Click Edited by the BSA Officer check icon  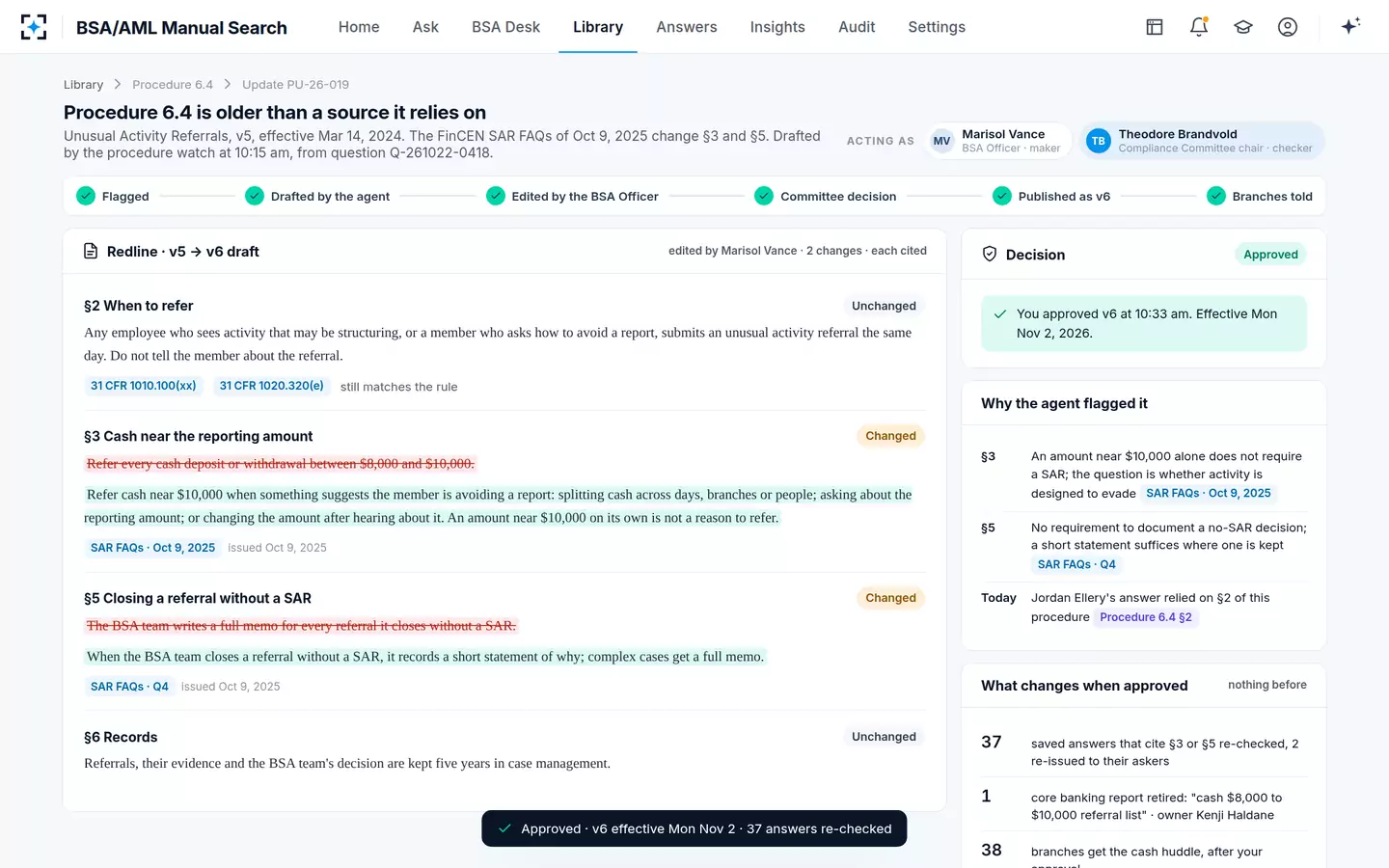point(496,196)
